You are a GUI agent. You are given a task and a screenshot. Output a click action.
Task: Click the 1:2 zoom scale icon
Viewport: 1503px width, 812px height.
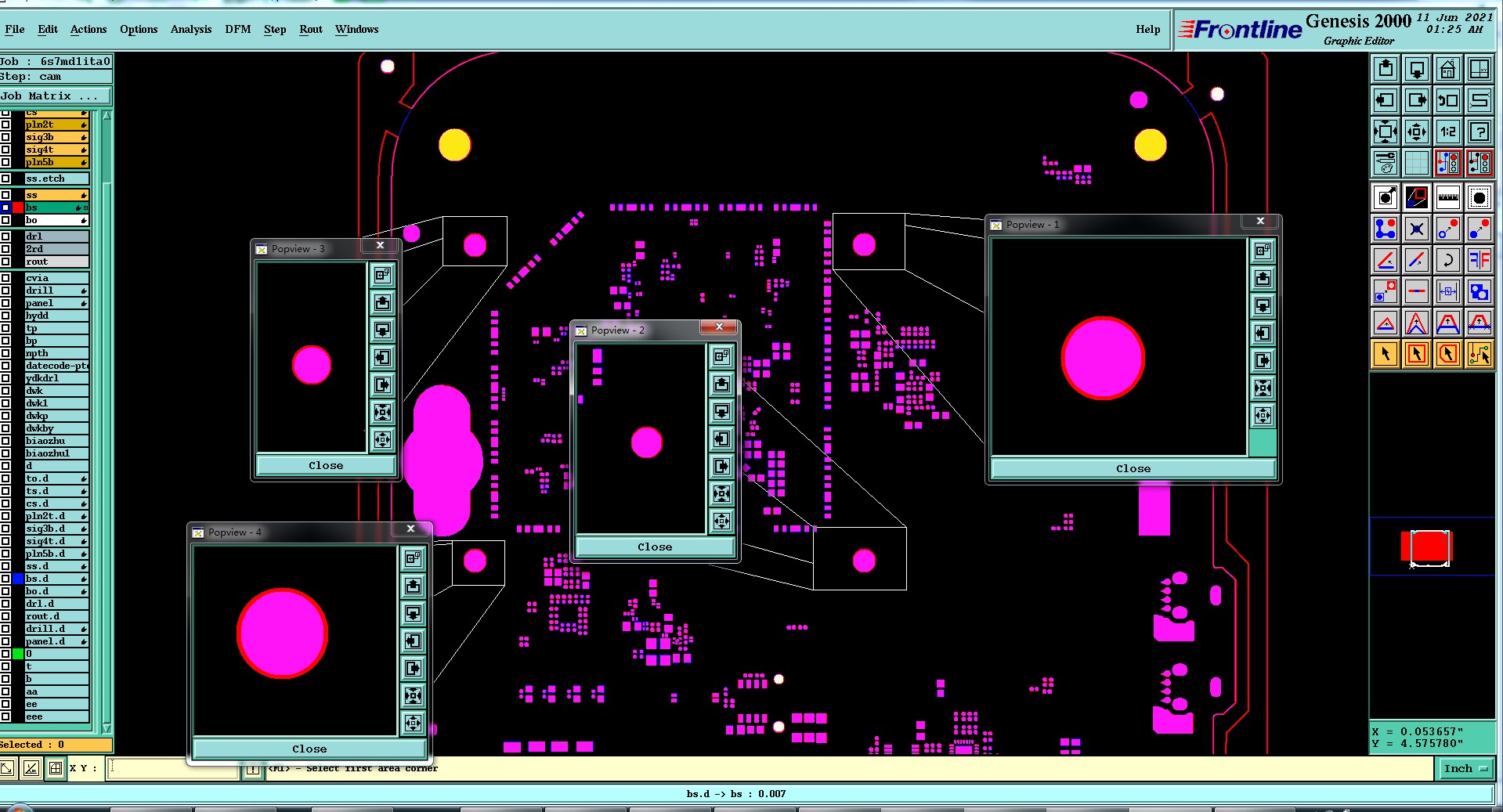[1448, 132]
